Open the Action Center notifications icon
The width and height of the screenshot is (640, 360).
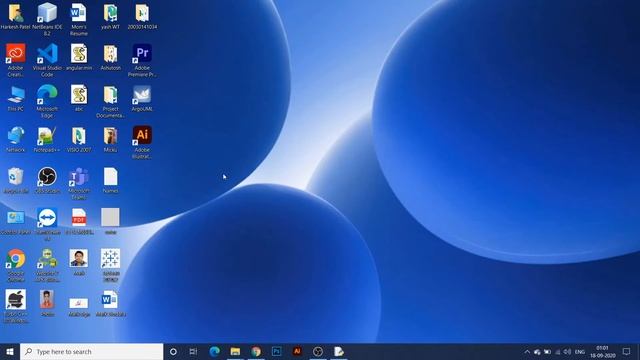(x=627, y=352)
